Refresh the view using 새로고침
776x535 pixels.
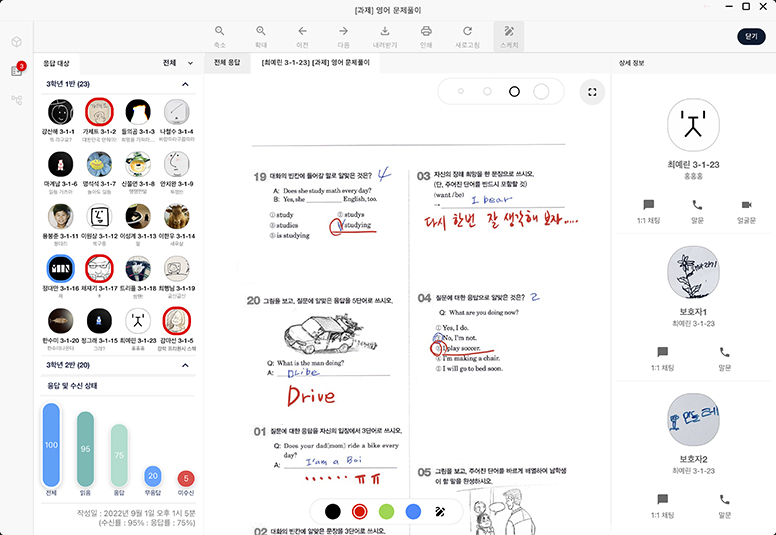[467, 36]
